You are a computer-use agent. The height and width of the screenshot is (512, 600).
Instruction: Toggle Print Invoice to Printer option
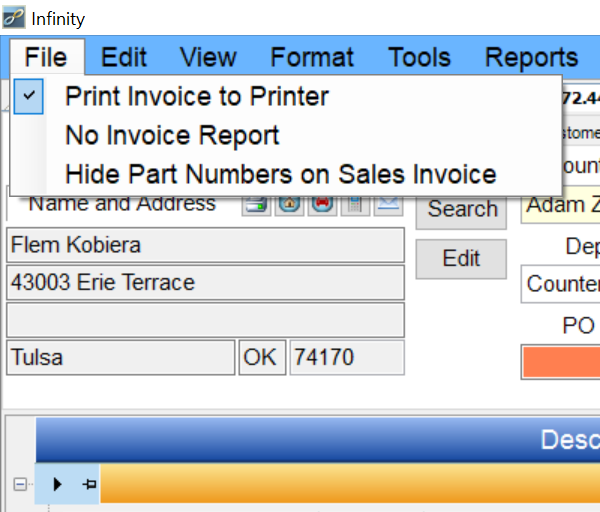pos(196,97)
